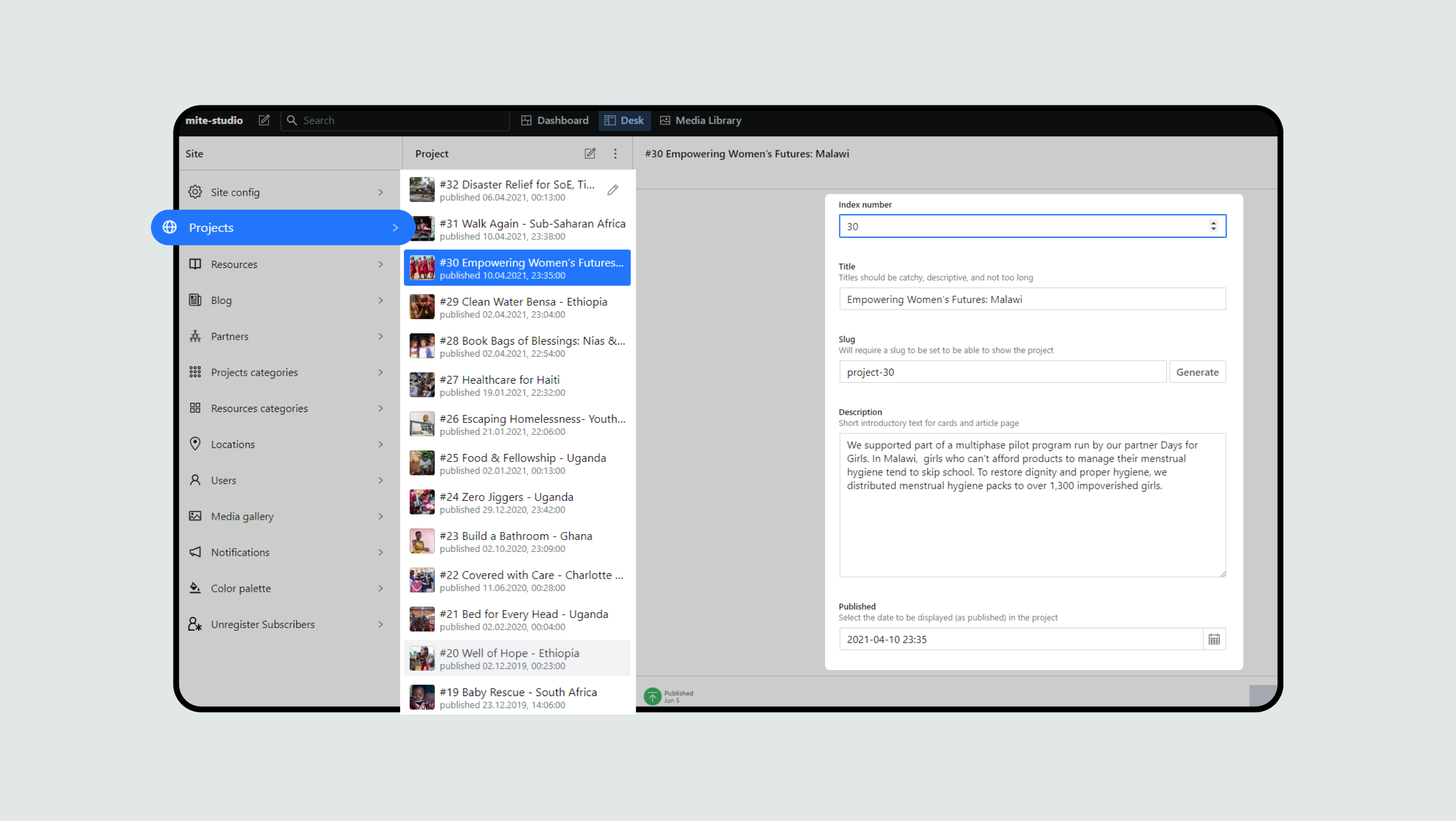1456x821 pixels.
Task: Open Unregister Subscribers in sidebar
Action: (x=262, y=625)
